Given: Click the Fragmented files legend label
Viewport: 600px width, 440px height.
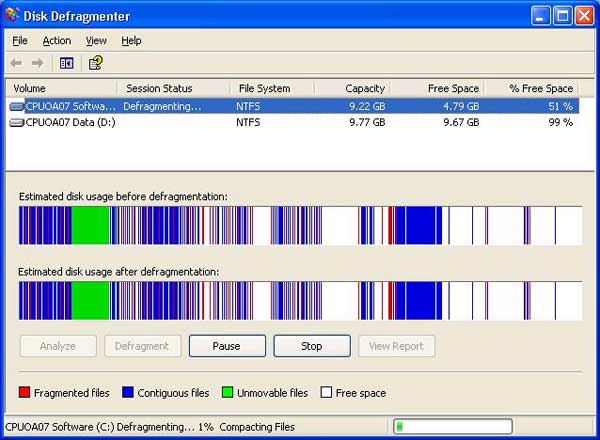Looking at the screenshot, I should [72, 393].
